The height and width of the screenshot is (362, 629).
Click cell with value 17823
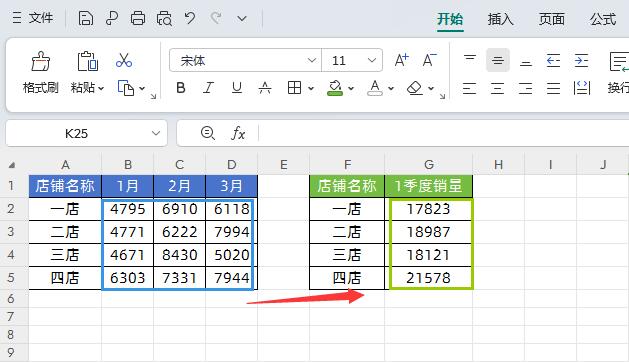click(429, 209)
